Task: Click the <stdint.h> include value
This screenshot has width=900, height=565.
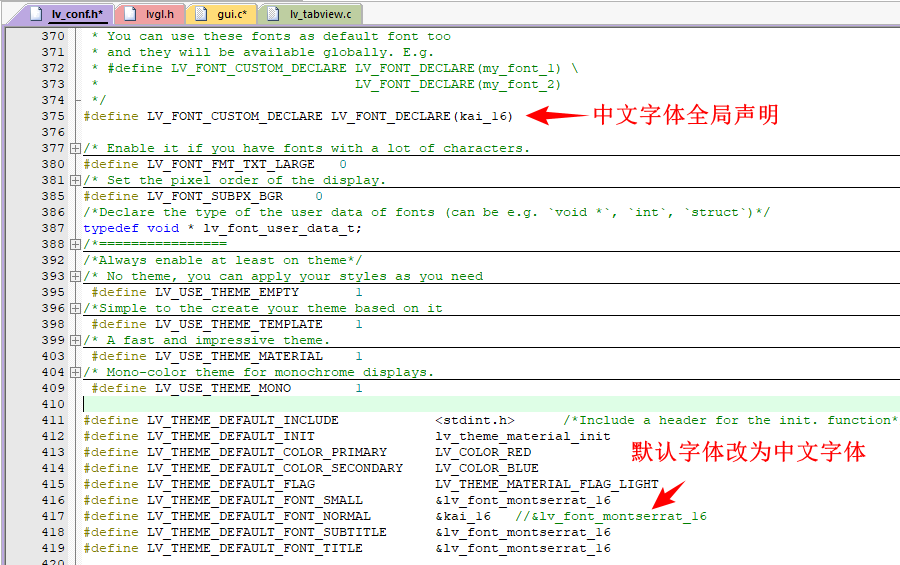Action: point(474,420)
